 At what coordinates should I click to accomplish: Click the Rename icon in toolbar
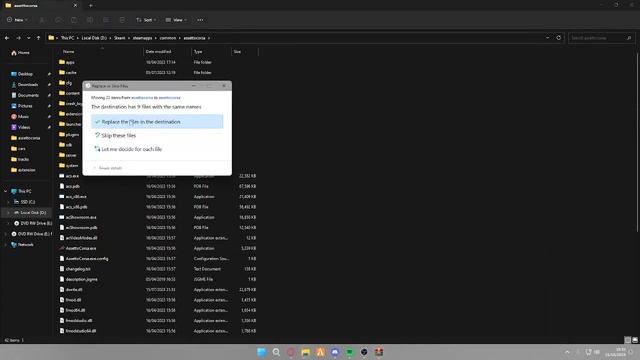click(x=90, y=20)
